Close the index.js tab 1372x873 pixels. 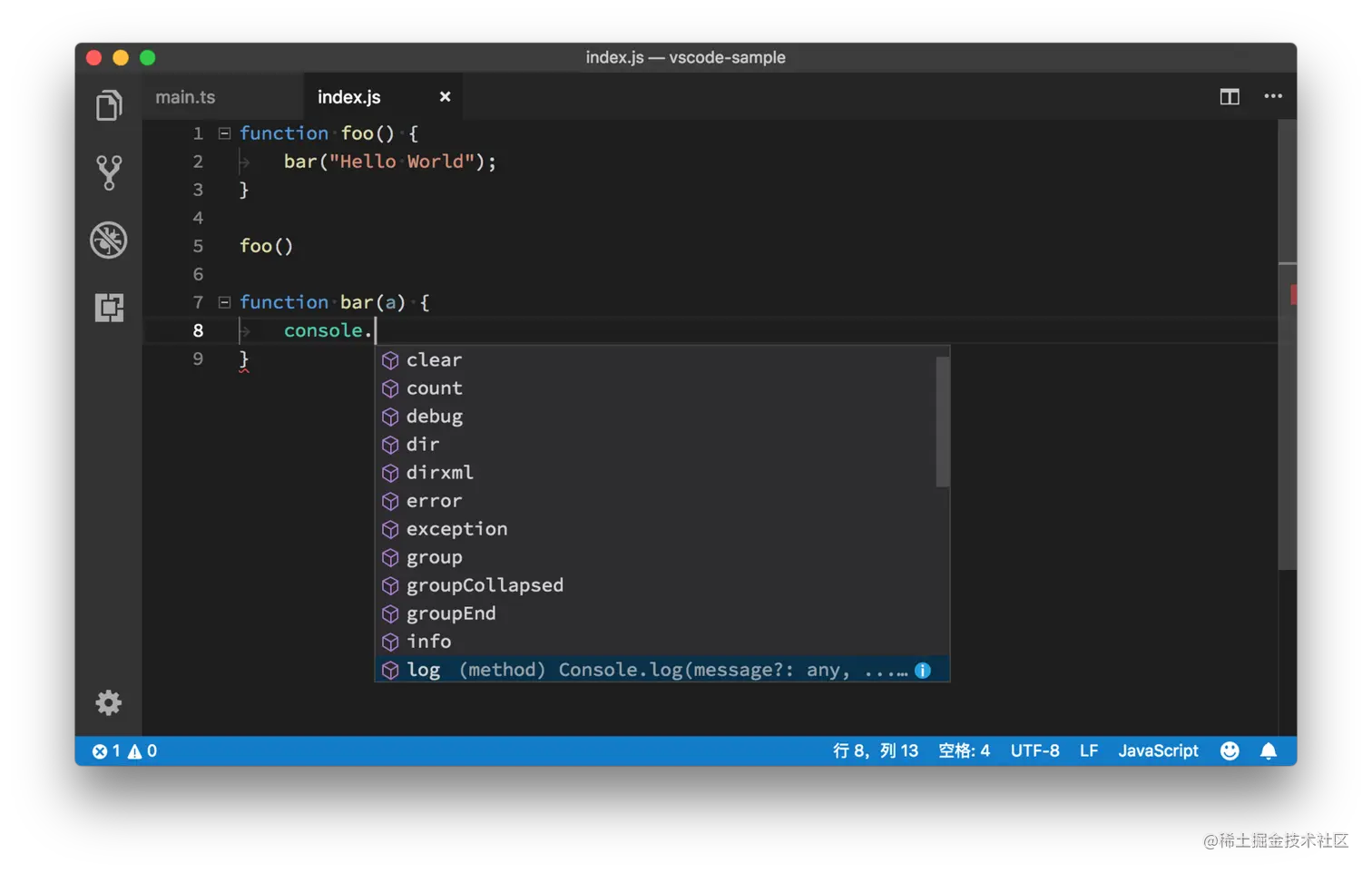click(x=445, y=96)
